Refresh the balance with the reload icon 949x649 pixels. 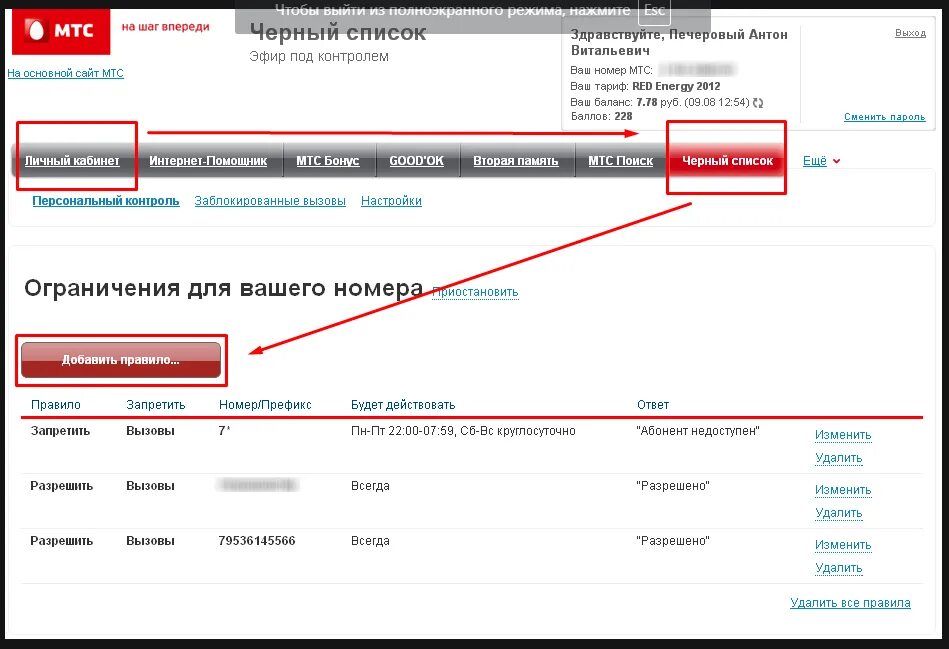[758, 103]
